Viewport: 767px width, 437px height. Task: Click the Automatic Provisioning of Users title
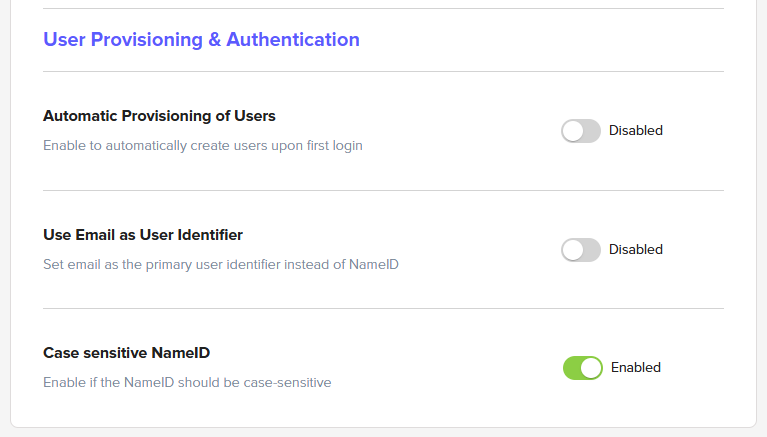coord(159,116)
